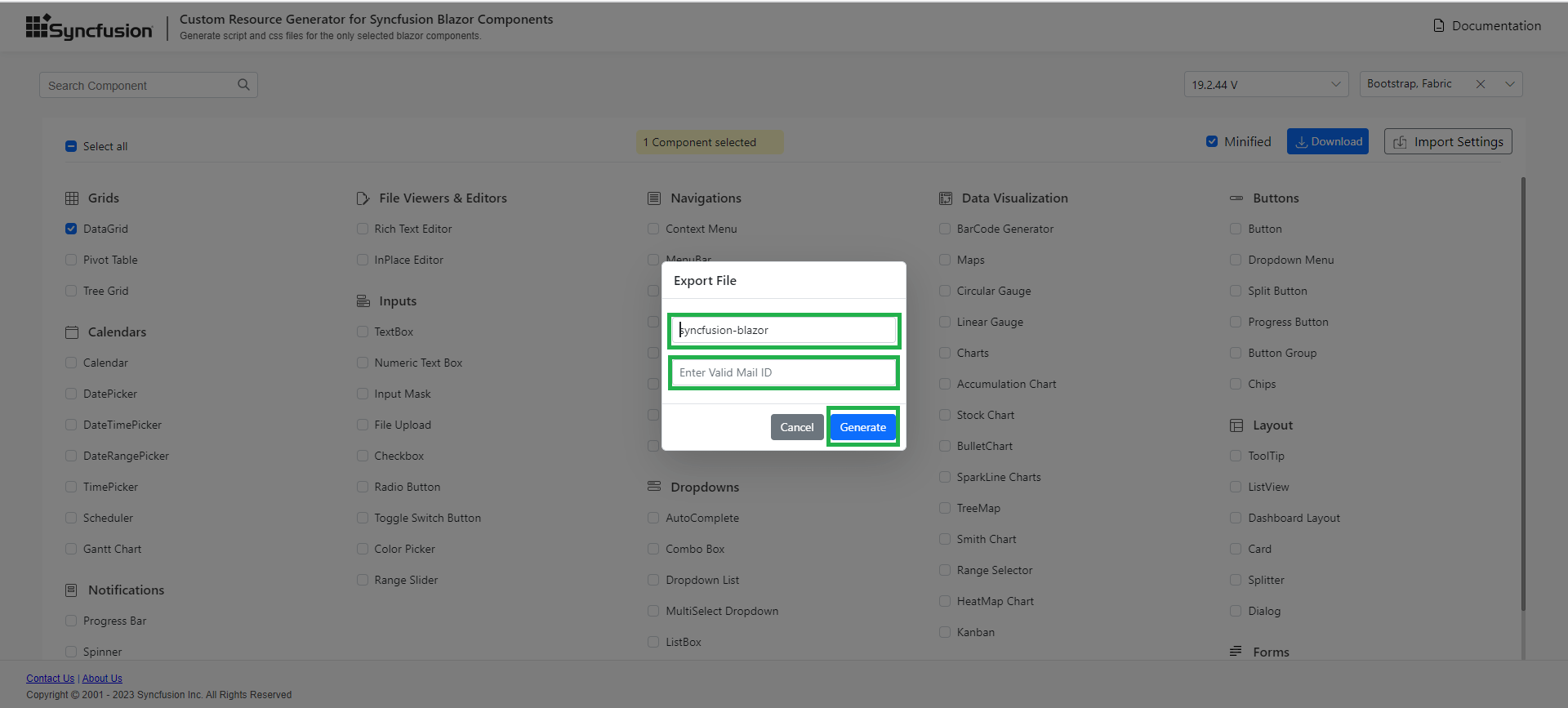Click the Documentation file icon
1568x708 pixels.
(x=1439, y=26)
